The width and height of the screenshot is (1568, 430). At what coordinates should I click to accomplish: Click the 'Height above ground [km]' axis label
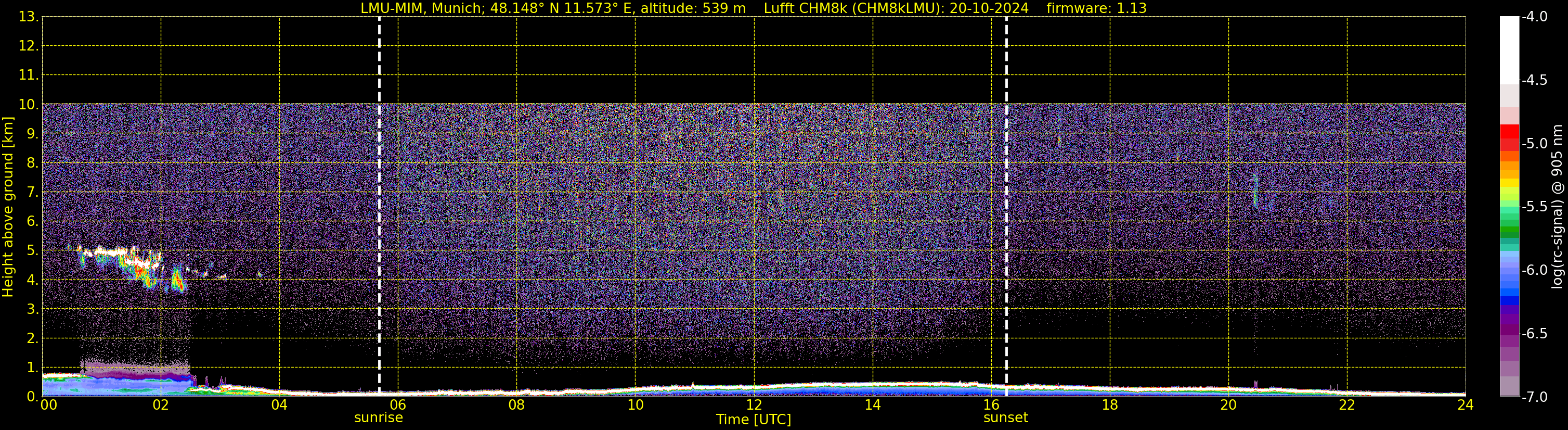[8, 207]
